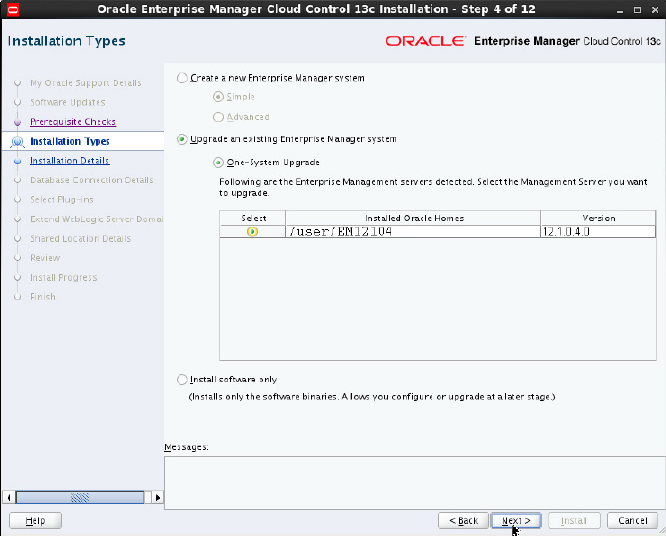Go to Prerequisite Checks step link

click(x=73, y=122)
